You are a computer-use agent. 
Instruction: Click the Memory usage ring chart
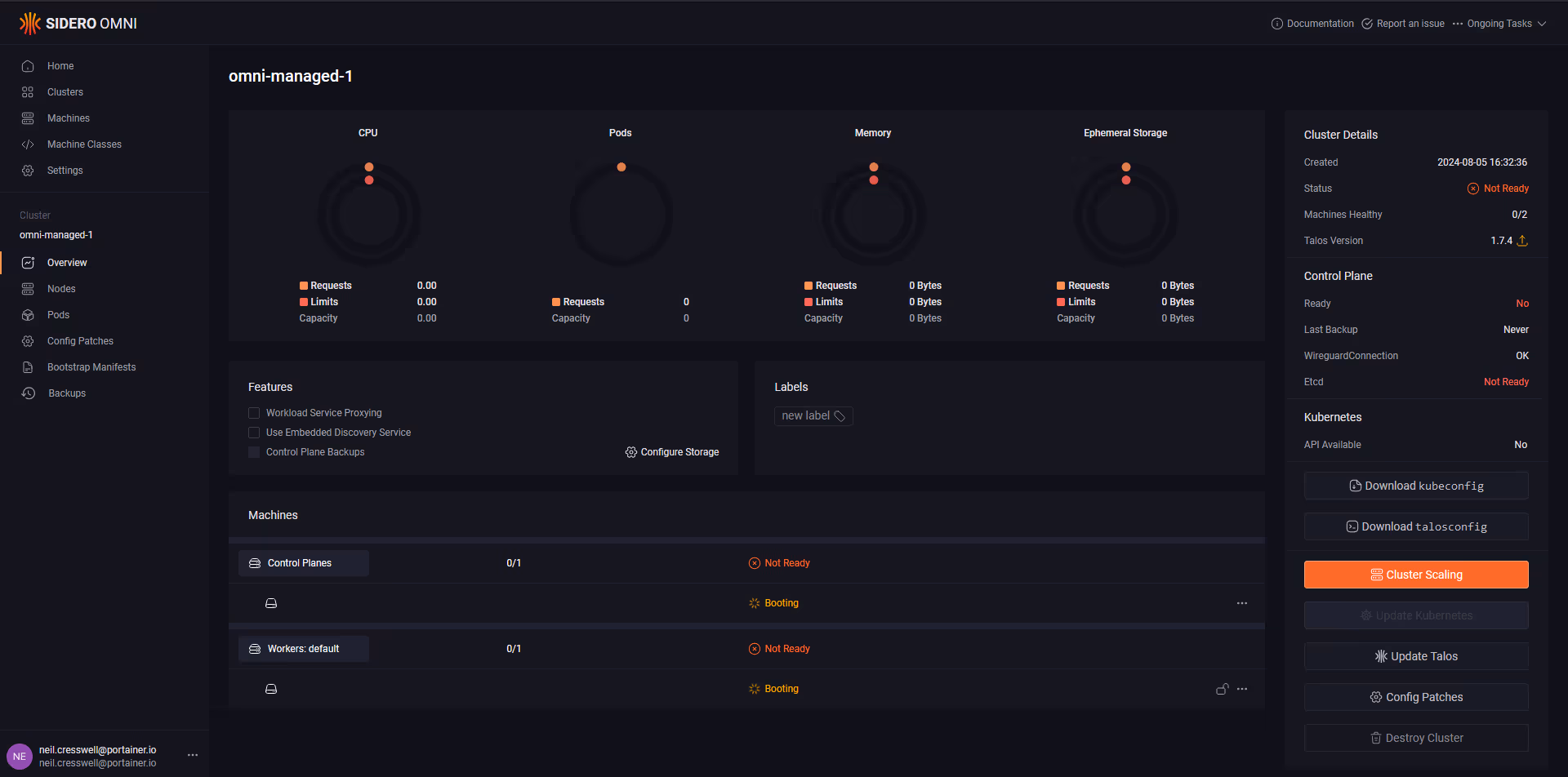point(874,215)
